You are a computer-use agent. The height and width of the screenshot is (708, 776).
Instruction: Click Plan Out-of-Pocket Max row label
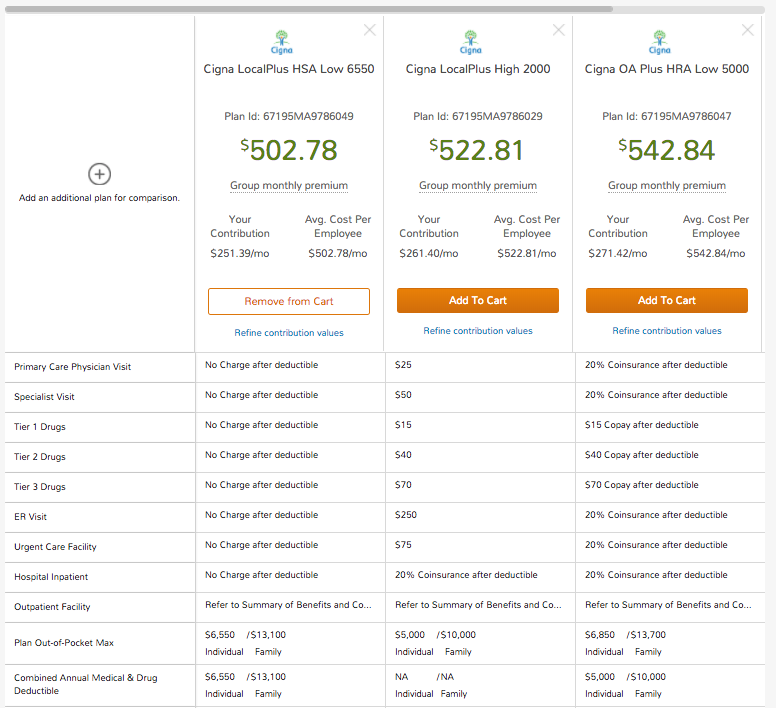tap(64, 643)
